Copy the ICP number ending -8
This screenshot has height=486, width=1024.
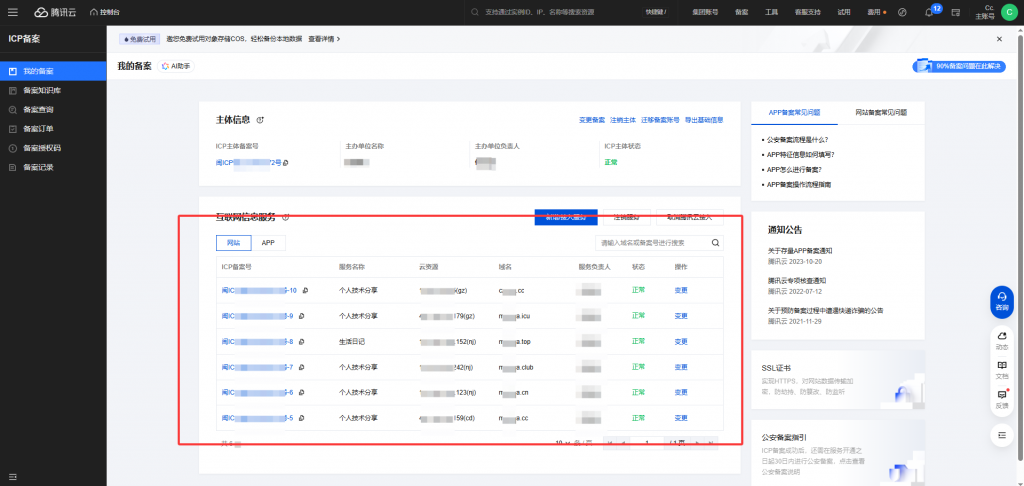(x=301, y=342)
